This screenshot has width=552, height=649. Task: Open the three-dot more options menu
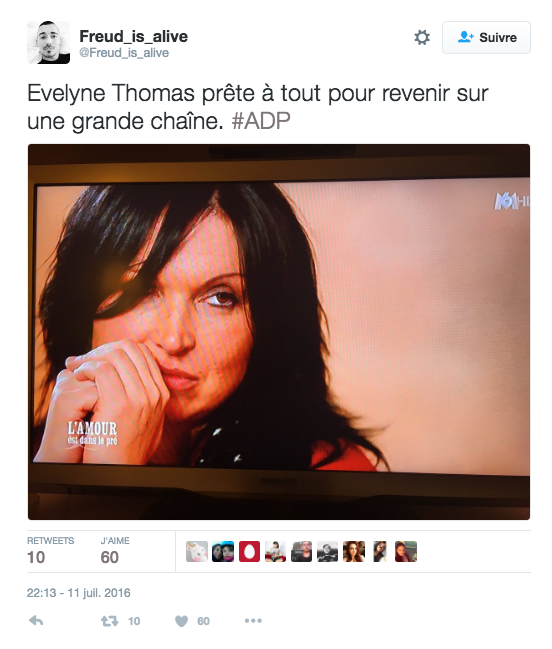pyautogui.click(x=253, y=620)
